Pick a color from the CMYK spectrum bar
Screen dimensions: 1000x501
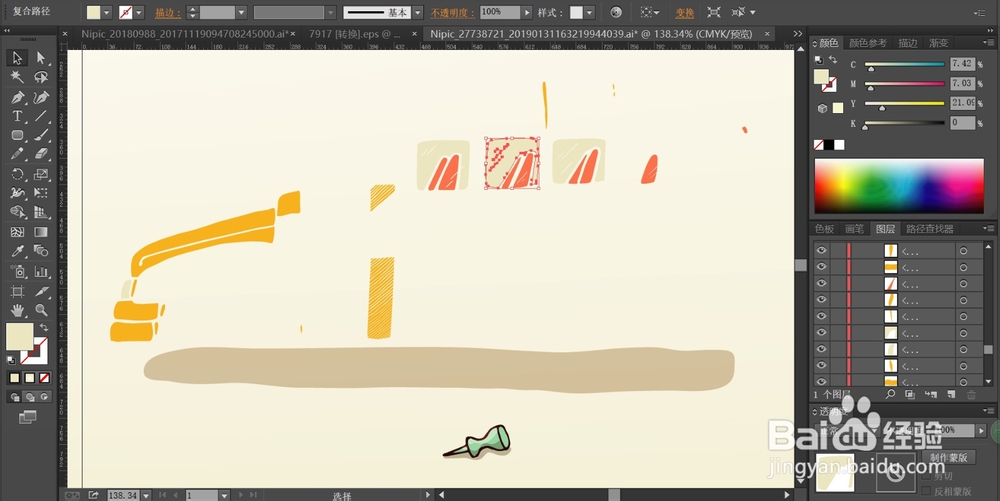899,185
